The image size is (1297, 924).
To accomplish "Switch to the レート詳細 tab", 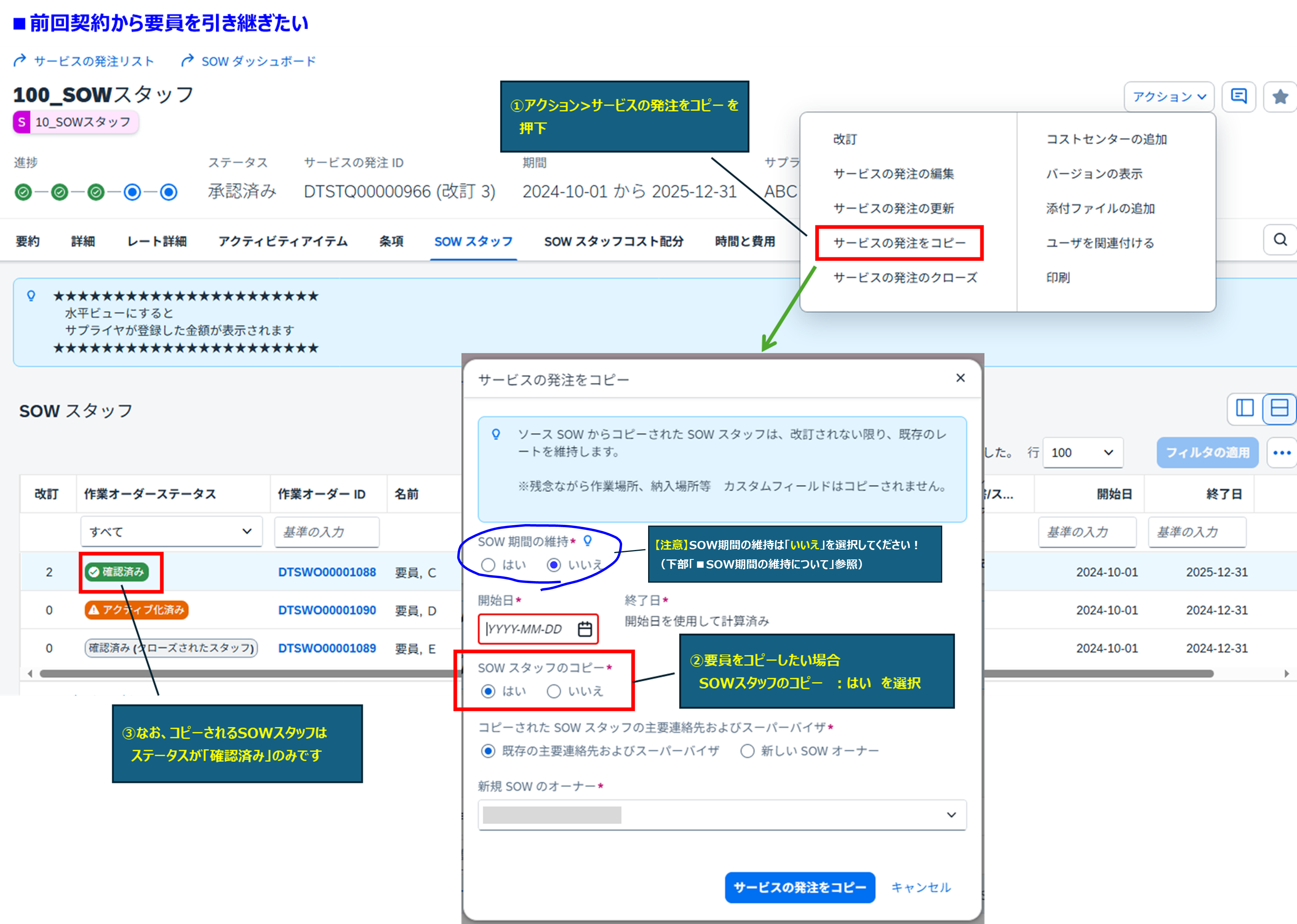I will (x=156, y=241).
